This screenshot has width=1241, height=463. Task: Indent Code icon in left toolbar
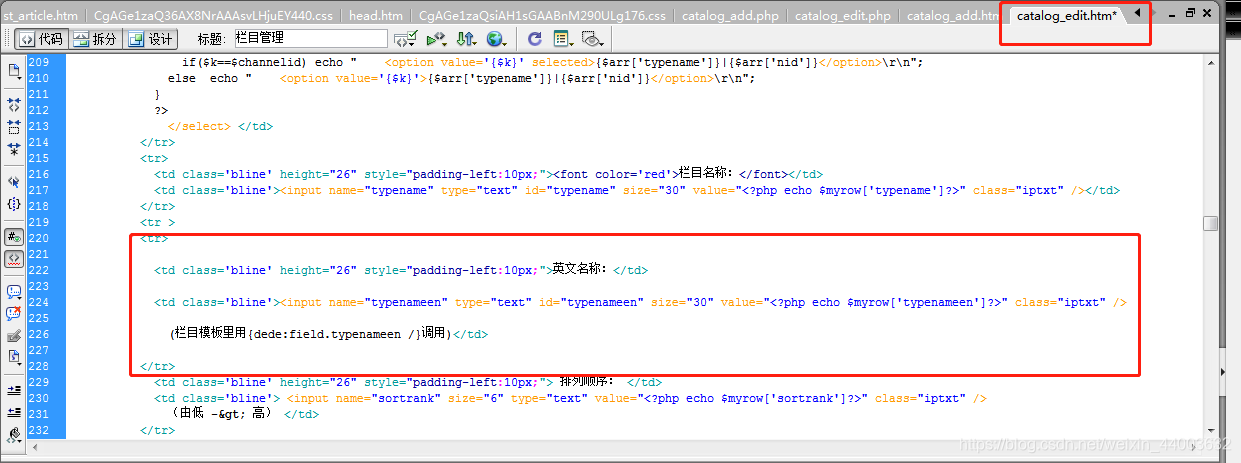(x=14, y=390)
